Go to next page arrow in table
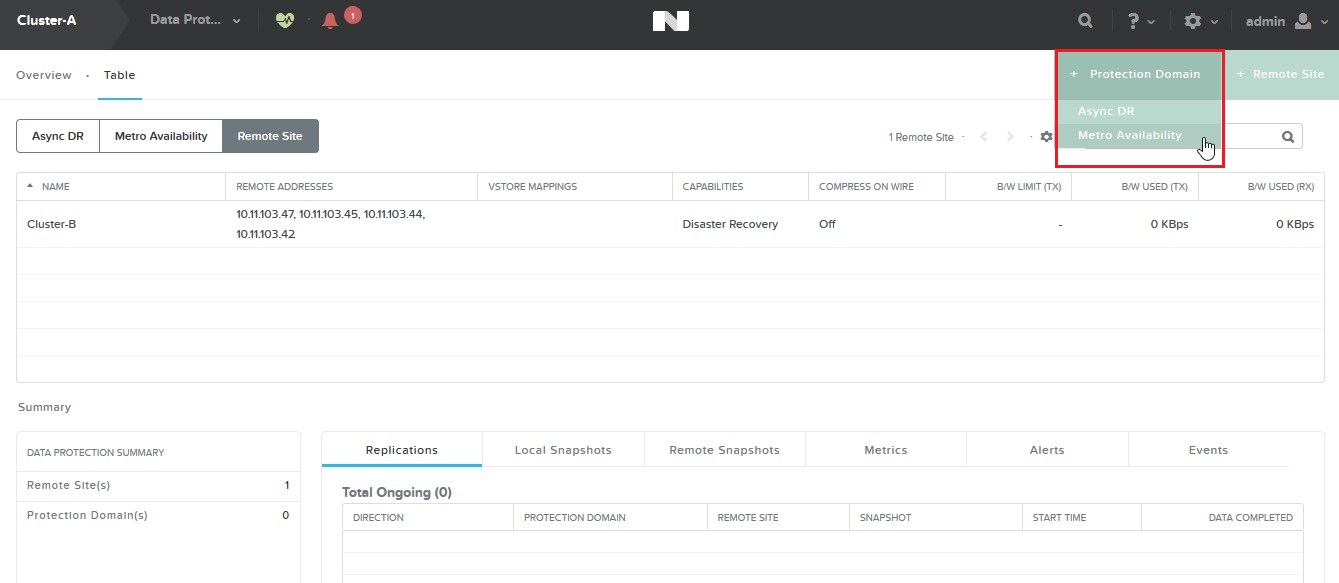The image size is (1339, 583). 1011,137
